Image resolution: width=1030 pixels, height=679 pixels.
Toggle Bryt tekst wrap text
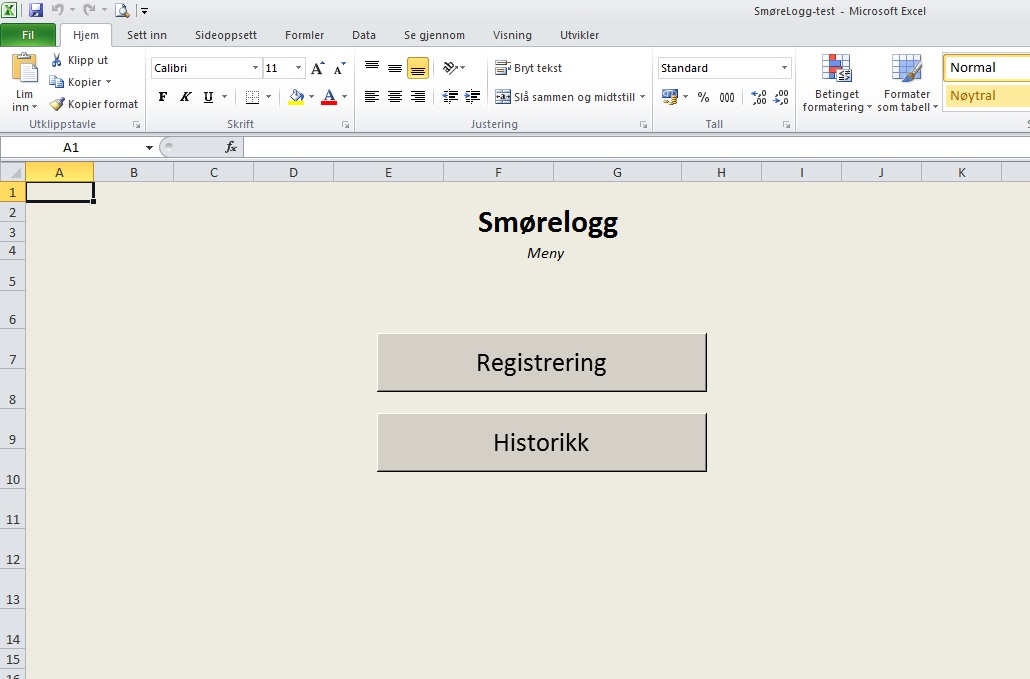(529, 68)
